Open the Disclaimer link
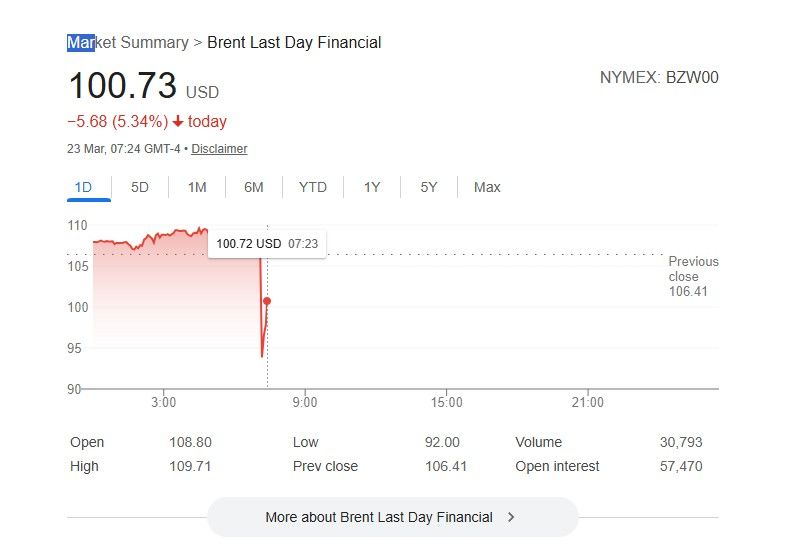 (x=219, y=149)
